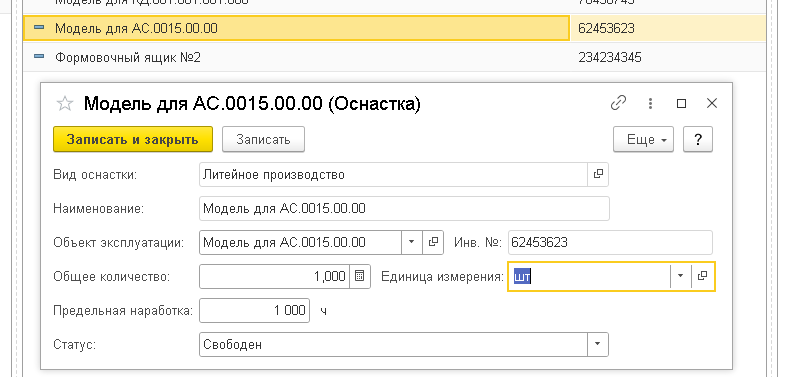Copy a link to this item using the link icon
Viewport: 797px width, 377px height.
[x=618, y=104]
